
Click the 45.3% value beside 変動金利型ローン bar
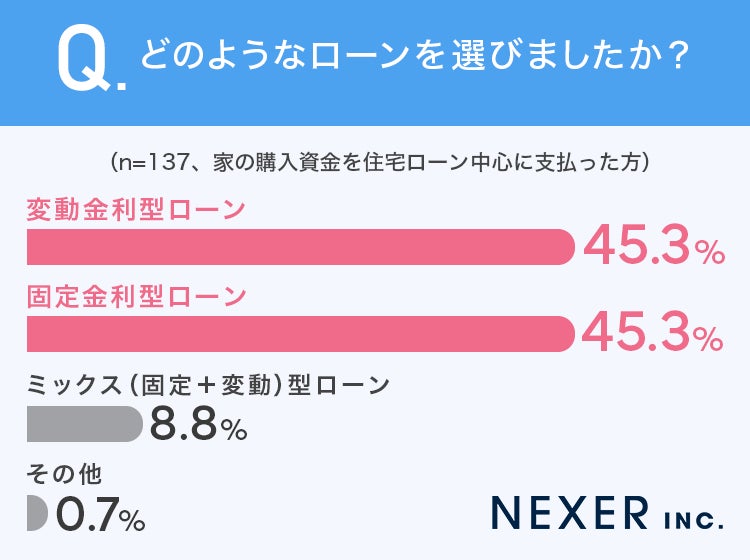click(x=654, y=247)
